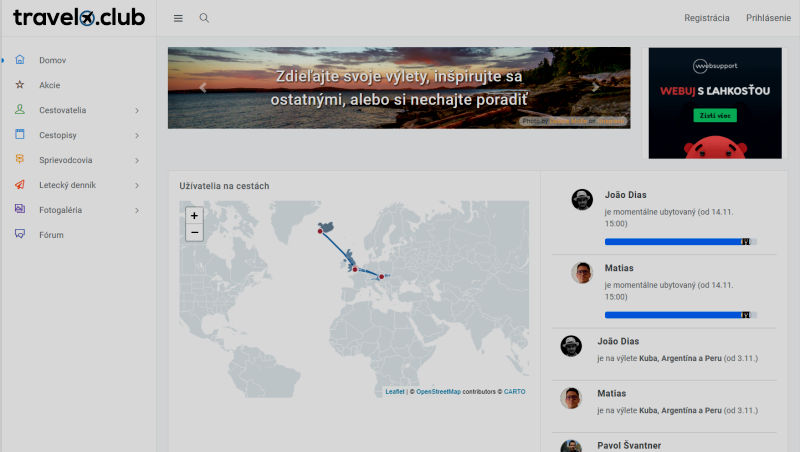Image resolution: width=800 pixels, height=452 pixels.
Task: Click Užívatelia na cestách heading
Action: point(224,186)
